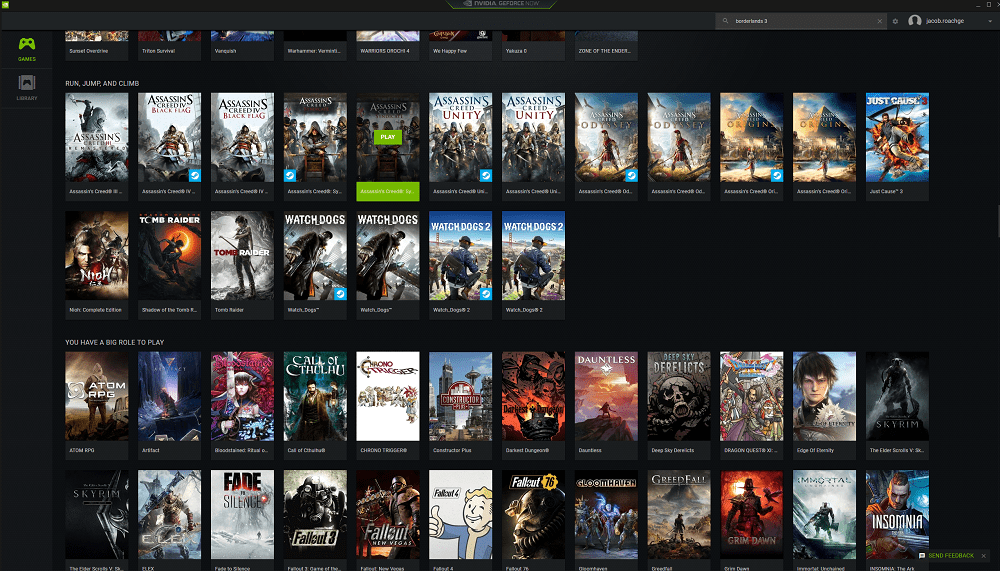Click the SEND FEEDBACK link
1000x571 pixels.
[x=951, y=556]
